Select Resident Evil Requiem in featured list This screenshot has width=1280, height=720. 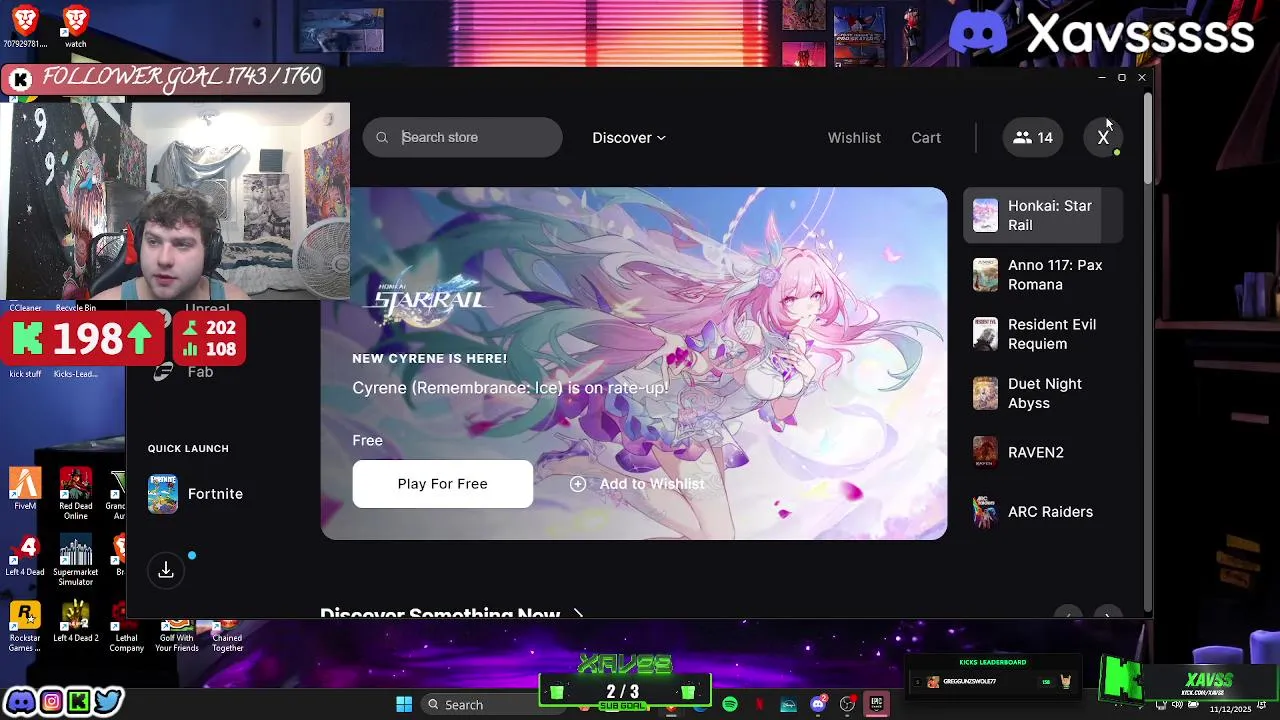[x=1042, y=334]
